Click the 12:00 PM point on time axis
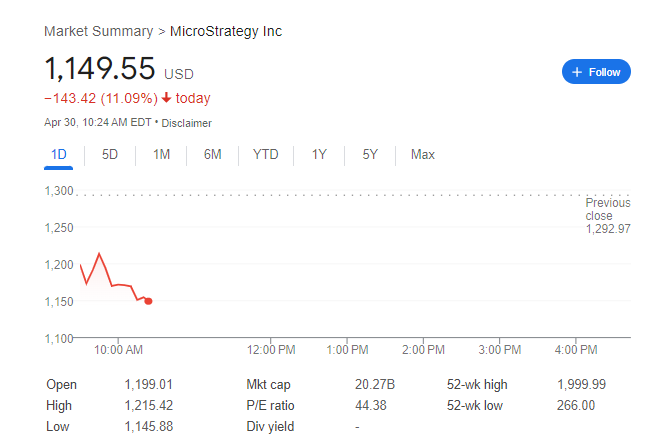 pos(270,350)
